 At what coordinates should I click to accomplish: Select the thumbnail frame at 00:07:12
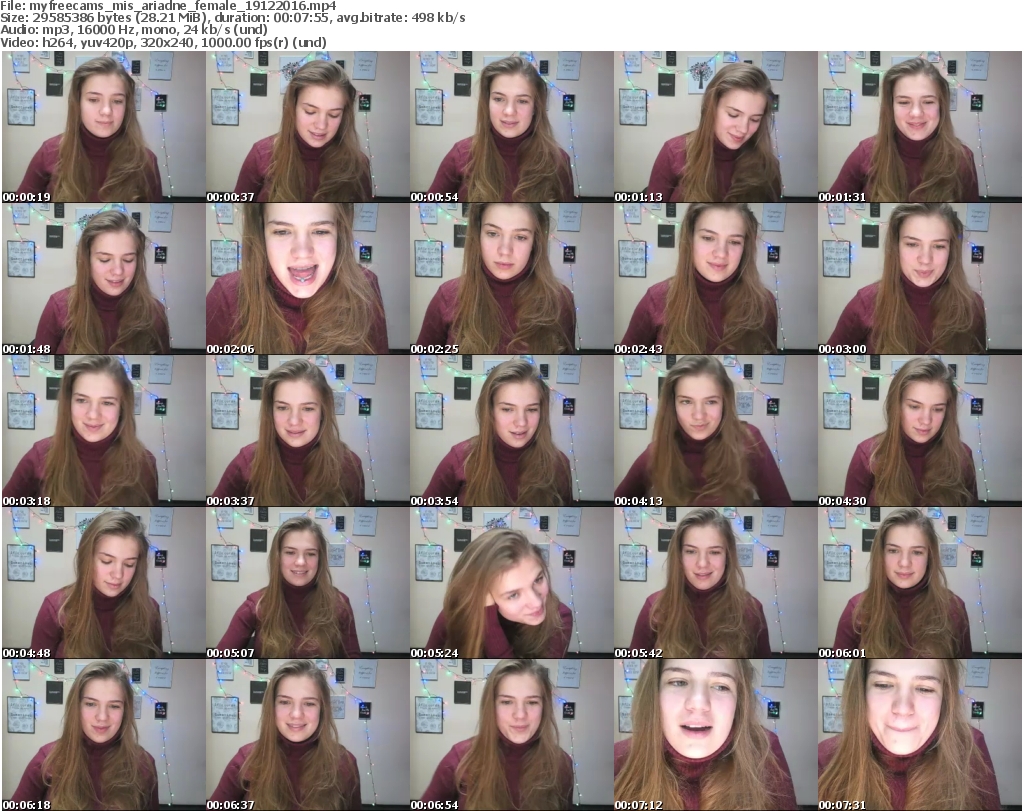[x=715, y=735]
